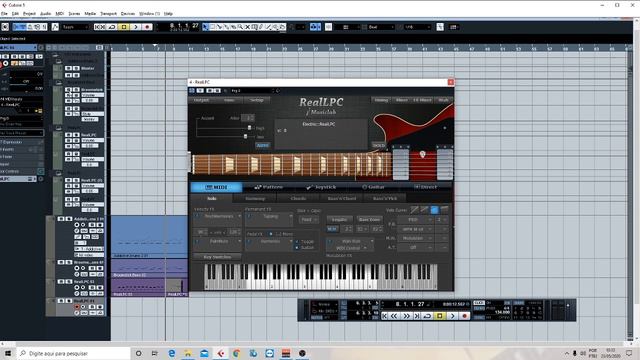The height and width of the screenshot is (360, 640).
Task: Open the P.B. Pitch dropdown
Action: tap(415, 220)
